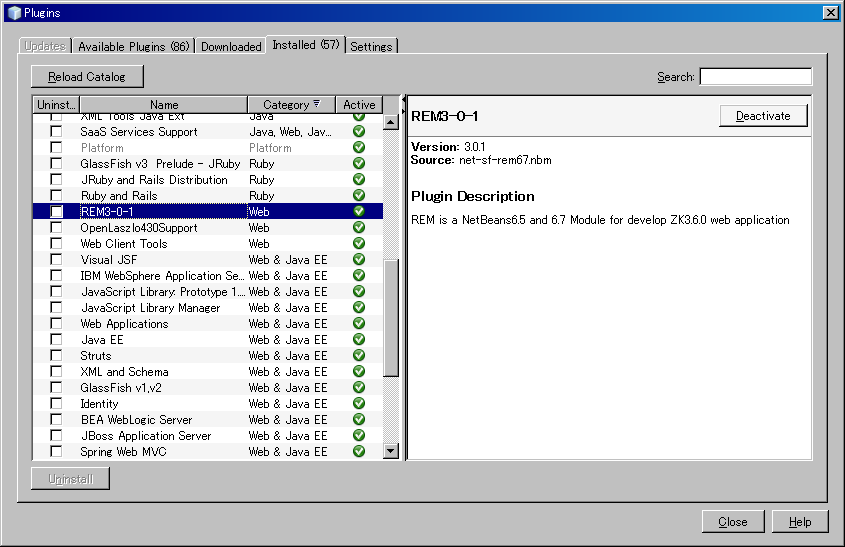Image resolution: width=845 pixels, height=547 pixels.
Task: Select IBM WebSphere Application Se... row
Action: point(208,275)
